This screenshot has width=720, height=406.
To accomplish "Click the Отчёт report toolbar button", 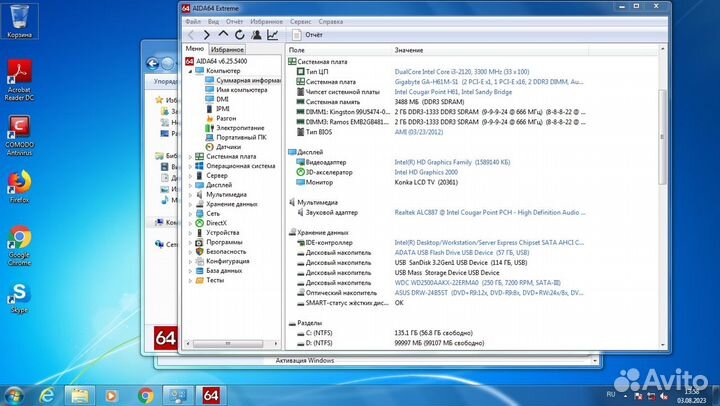I will (x=307, y=35).
